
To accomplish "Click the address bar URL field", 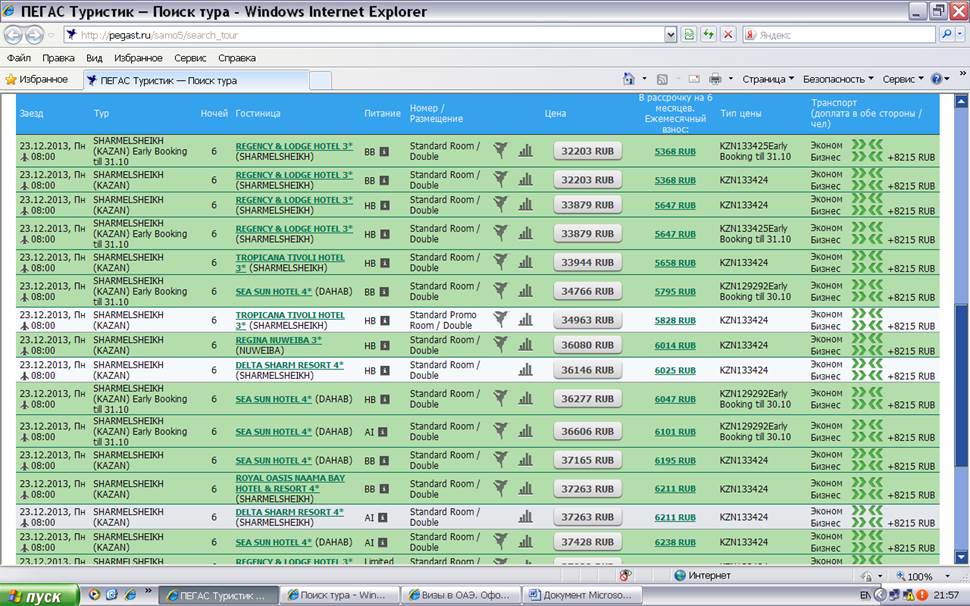I will coord(364,35).
